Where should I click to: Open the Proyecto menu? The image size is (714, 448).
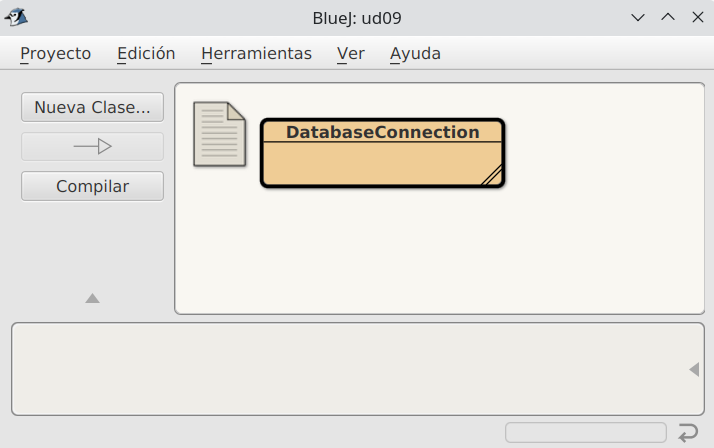tap(55, 54)
